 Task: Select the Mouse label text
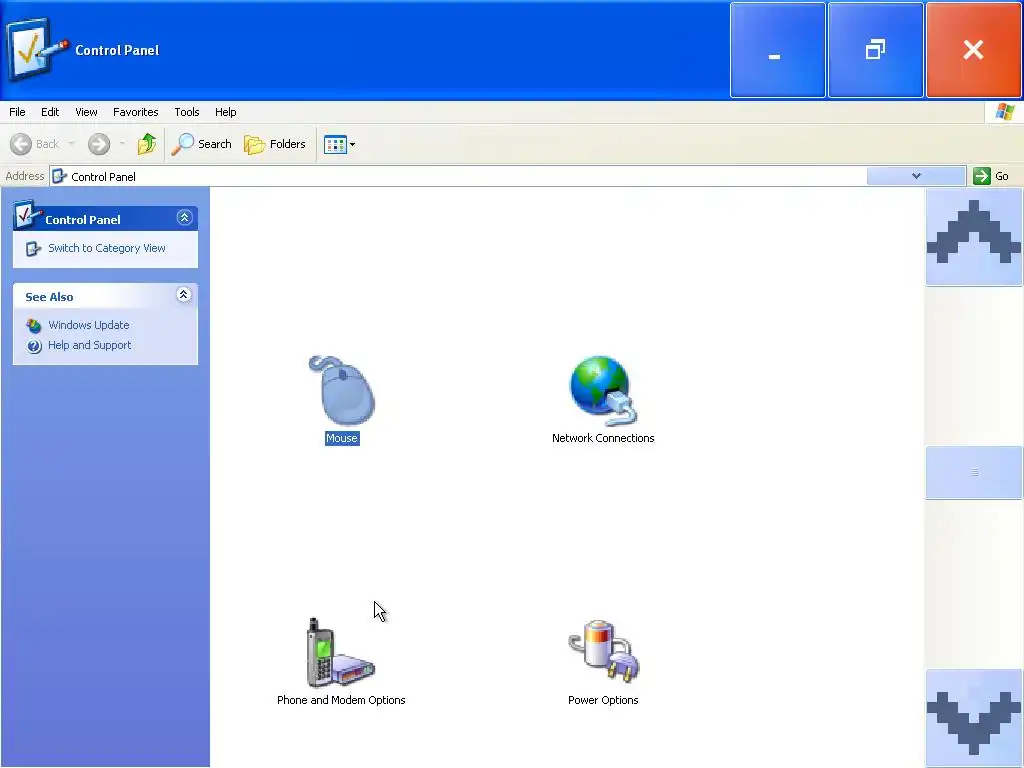pyautogui.click(x=342, y=438)
